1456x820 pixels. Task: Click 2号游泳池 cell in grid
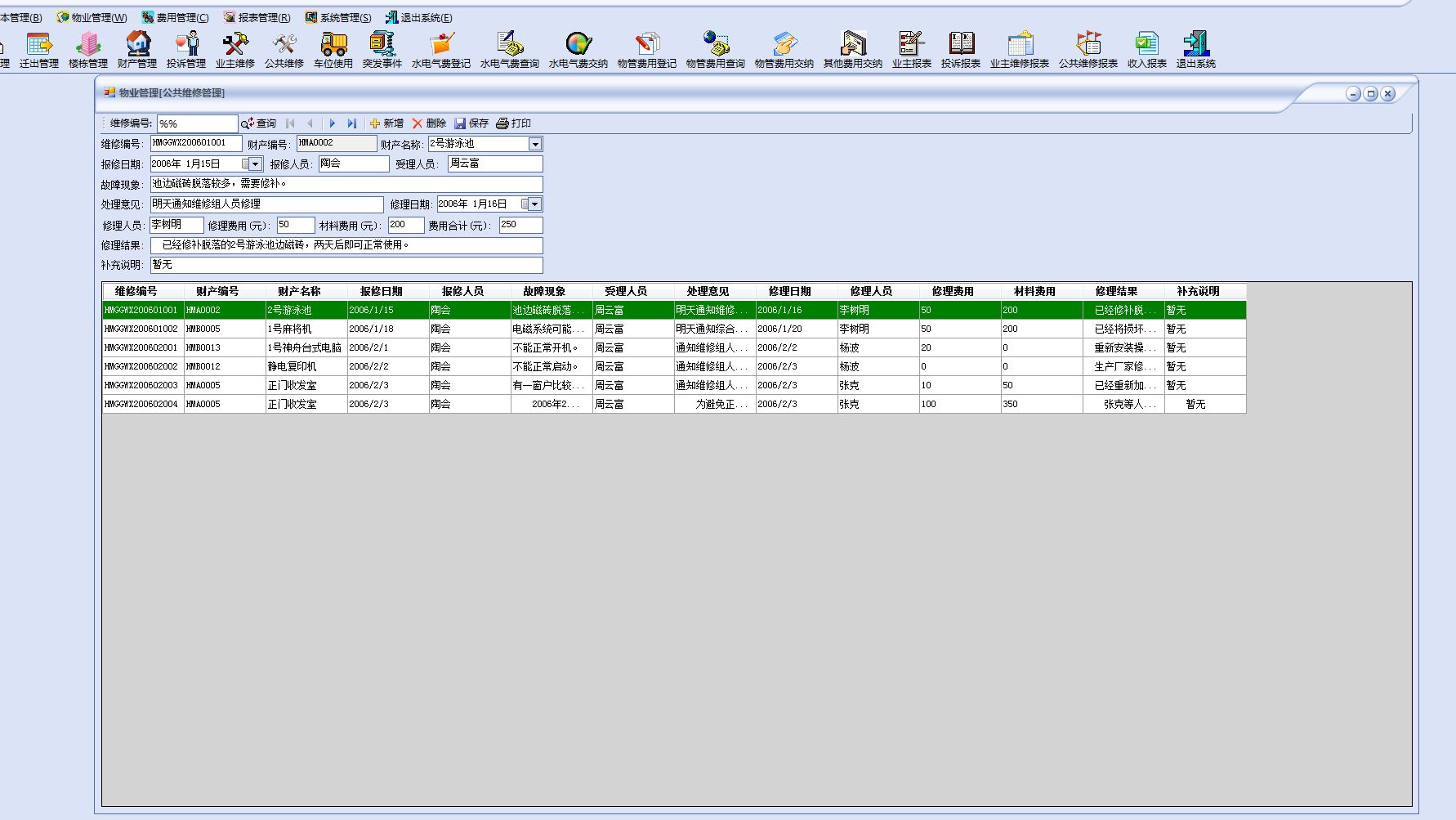(x=306, y=310)
